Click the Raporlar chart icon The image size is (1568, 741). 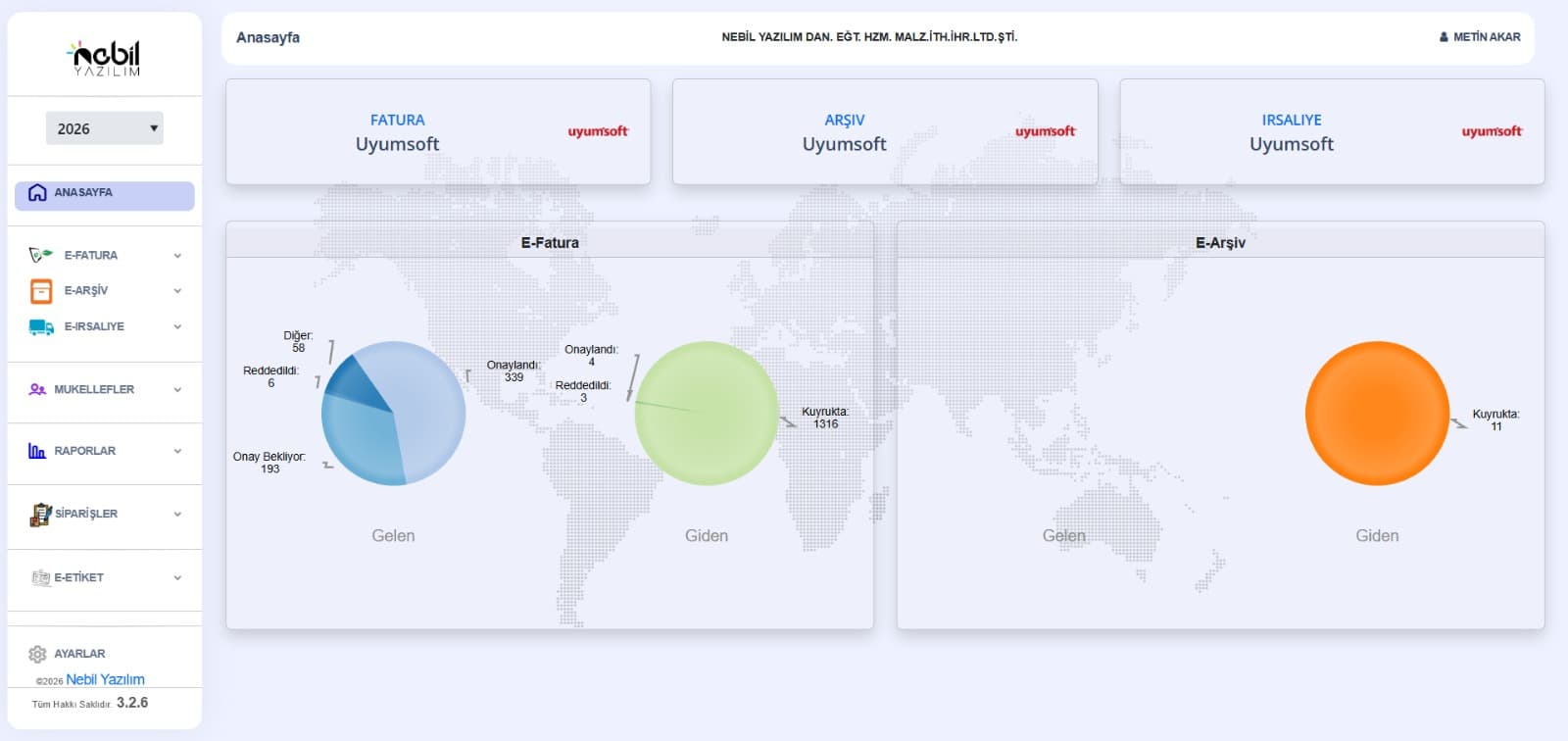(37, 451)
